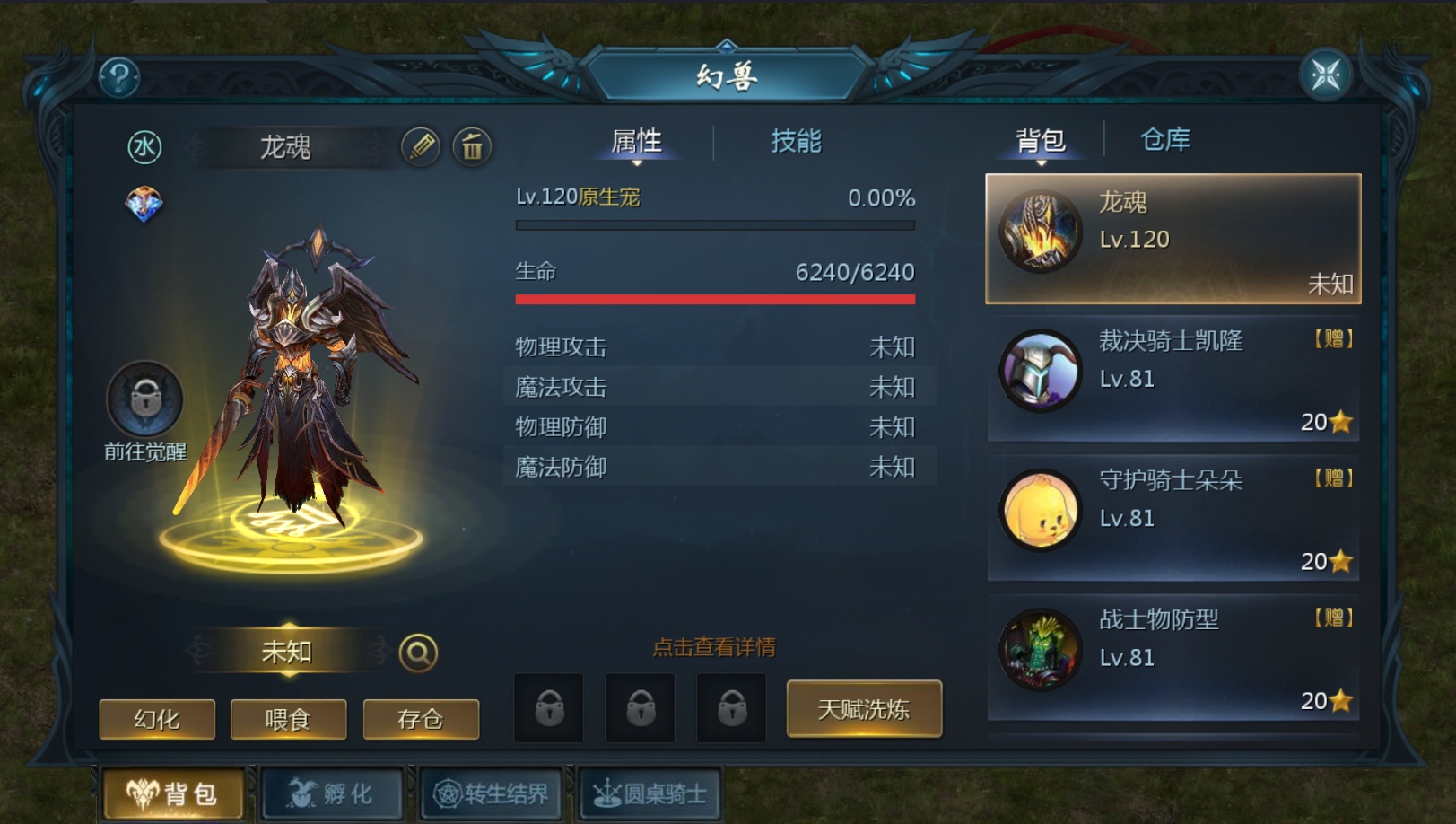Open the question mark help icon
This screenshot has height=824, width=1456.
click(x=119, y=78)
